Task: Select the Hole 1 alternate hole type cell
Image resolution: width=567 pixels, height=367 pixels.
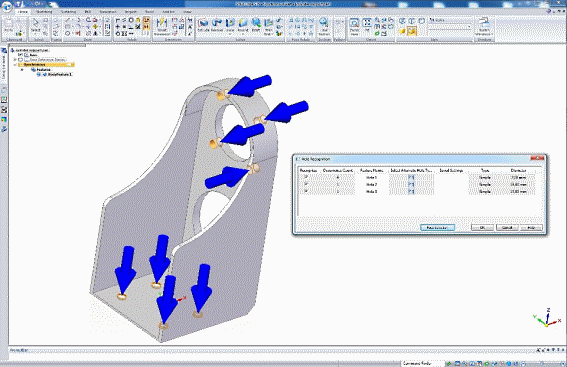Action: [411, 177]
